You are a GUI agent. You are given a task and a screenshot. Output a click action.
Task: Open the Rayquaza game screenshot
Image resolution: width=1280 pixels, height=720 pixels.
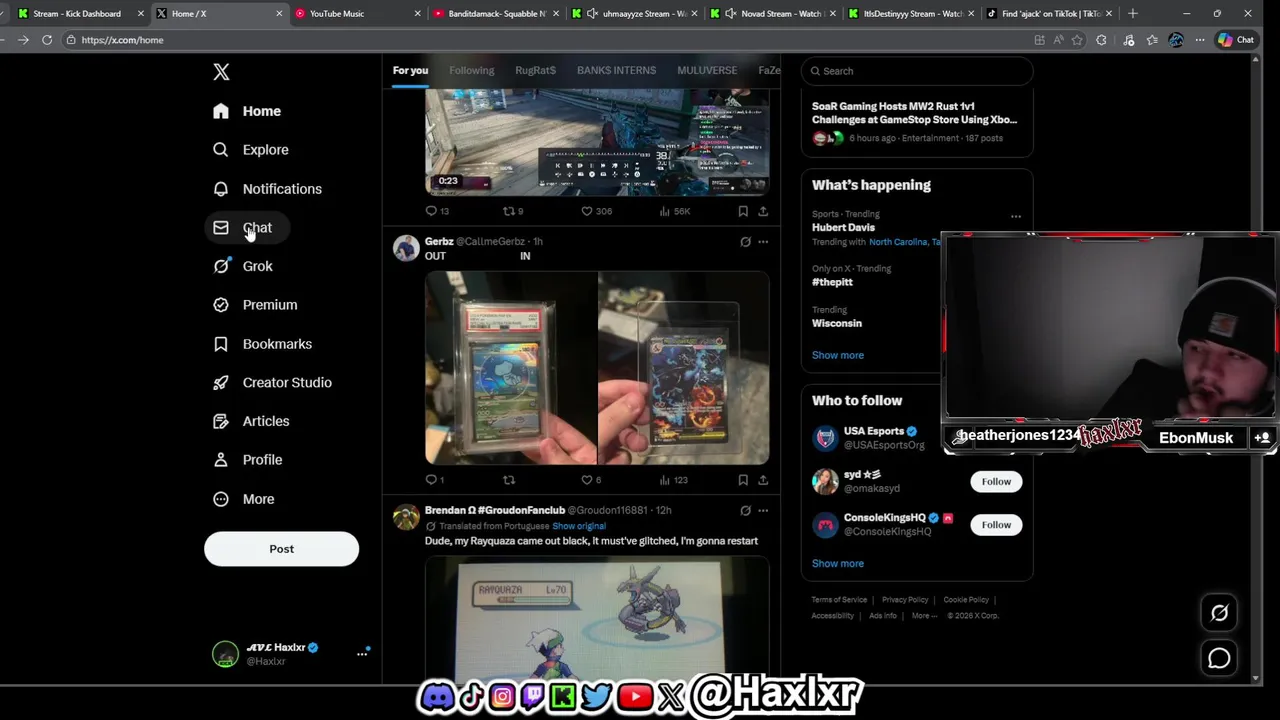597,620
